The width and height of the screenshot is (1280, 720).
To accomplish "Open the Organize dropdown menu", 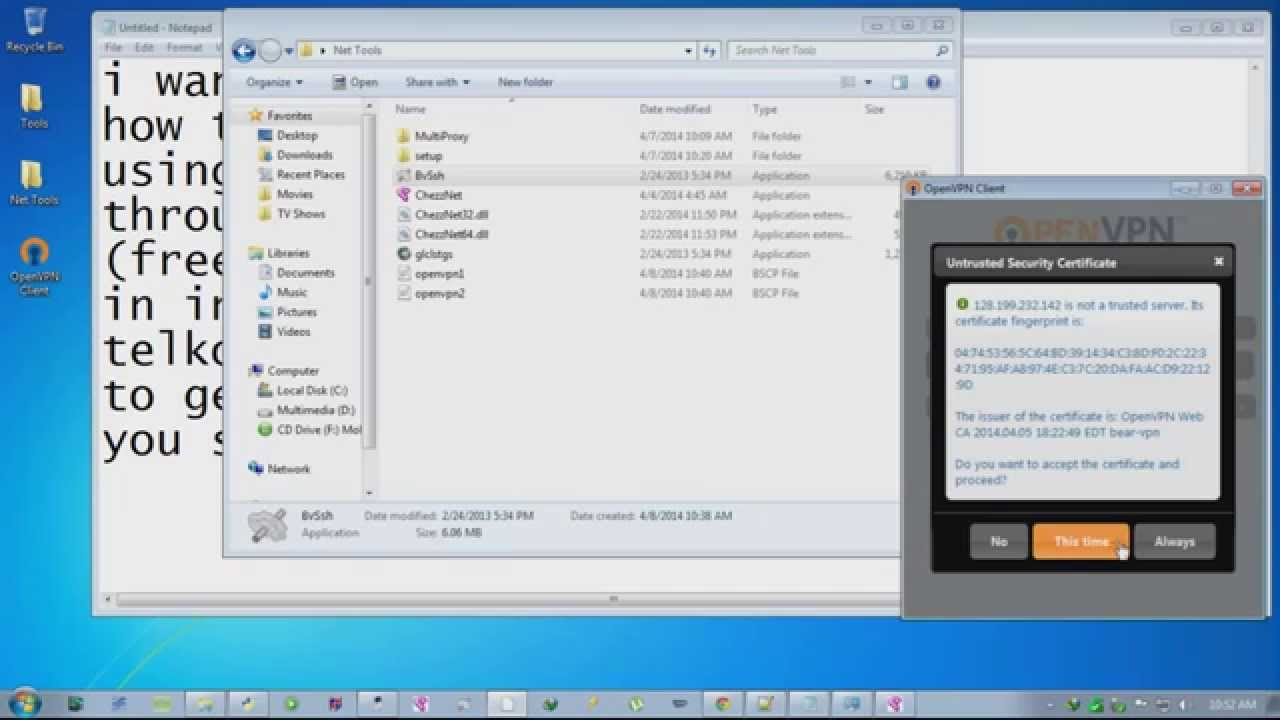I will click(x=274, y=82).
